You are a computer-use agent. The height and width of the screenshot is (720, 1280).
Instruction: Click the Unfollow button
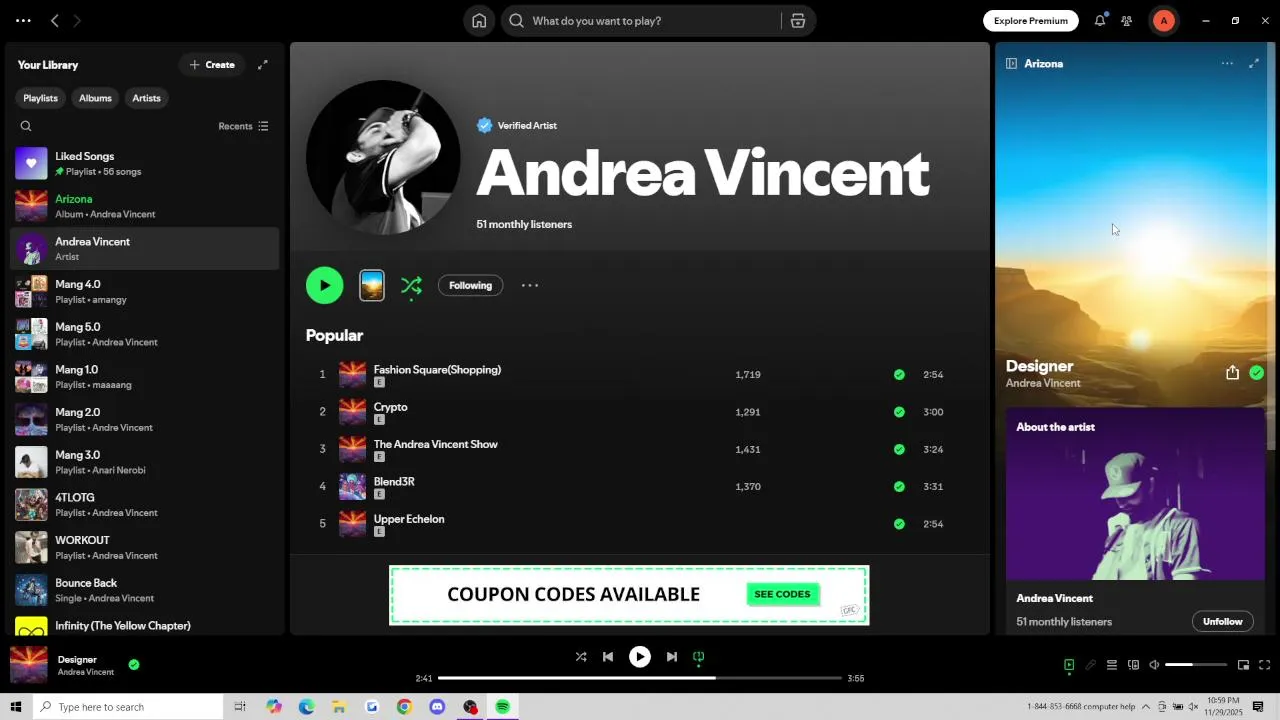pyautogui.click(x=1222, y=622)
